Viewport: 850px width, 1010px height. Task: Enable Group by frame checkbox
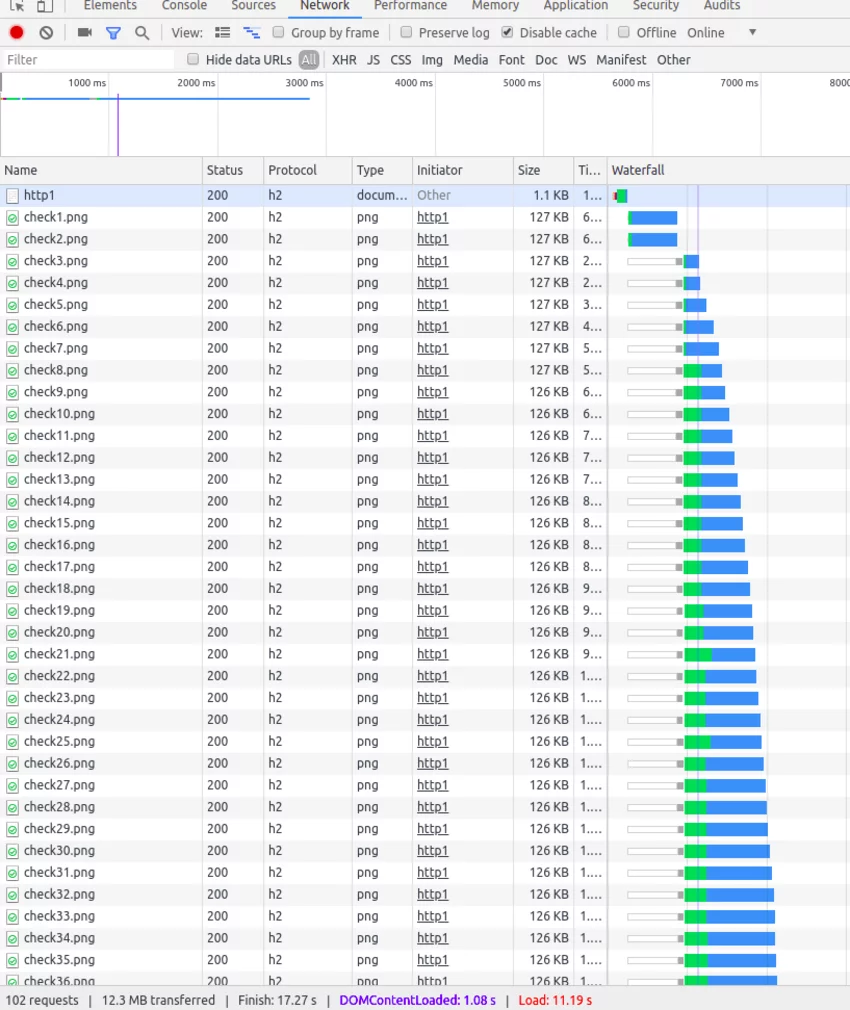(x=278, y=32)
